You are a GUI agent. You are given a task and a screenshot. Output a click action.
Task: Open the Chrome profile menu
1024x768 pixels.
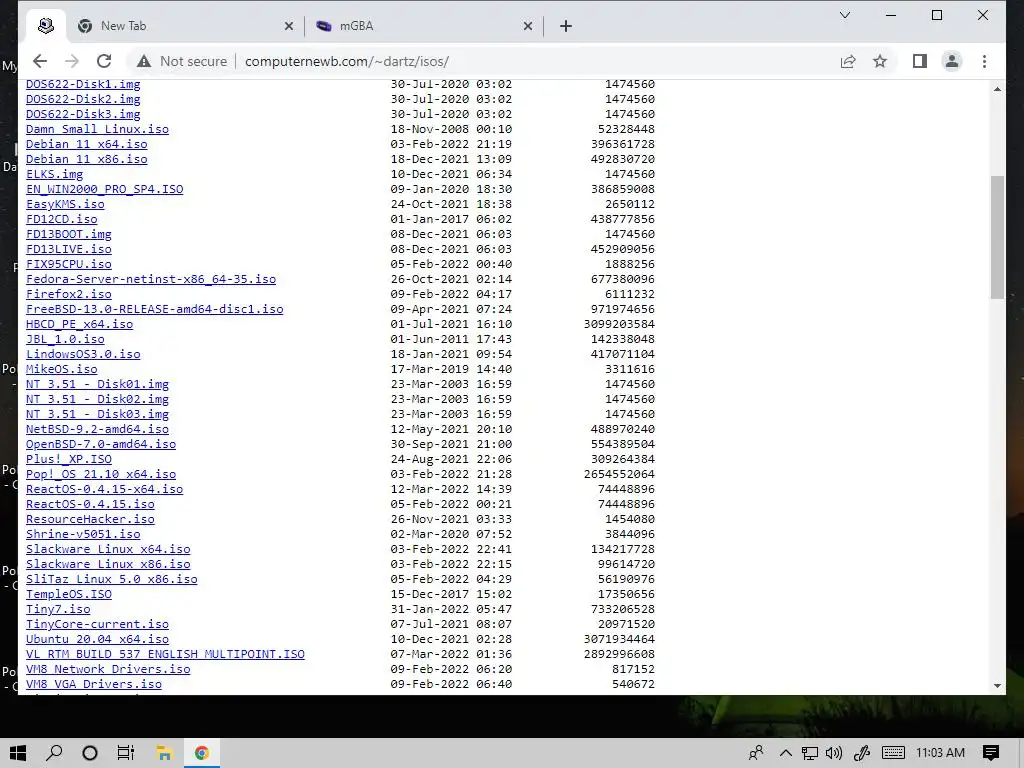(952, 61)
